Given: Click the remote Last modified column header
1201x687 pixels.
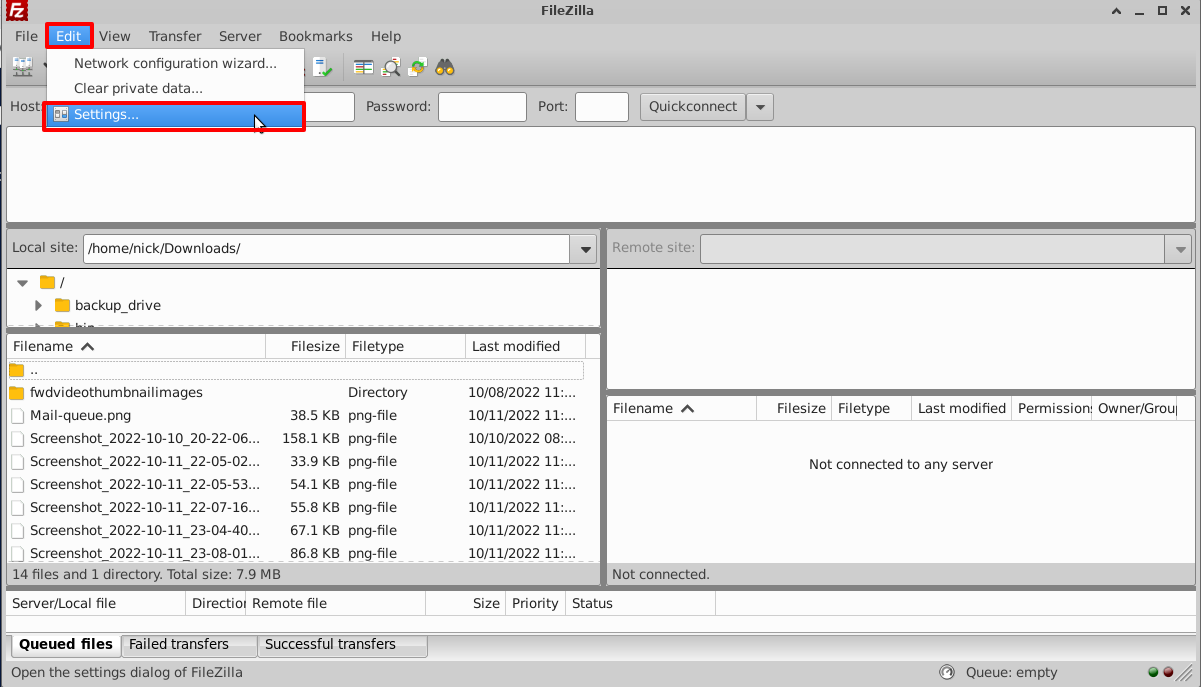Looking at the screenshot, I should (x=962, y=408).
